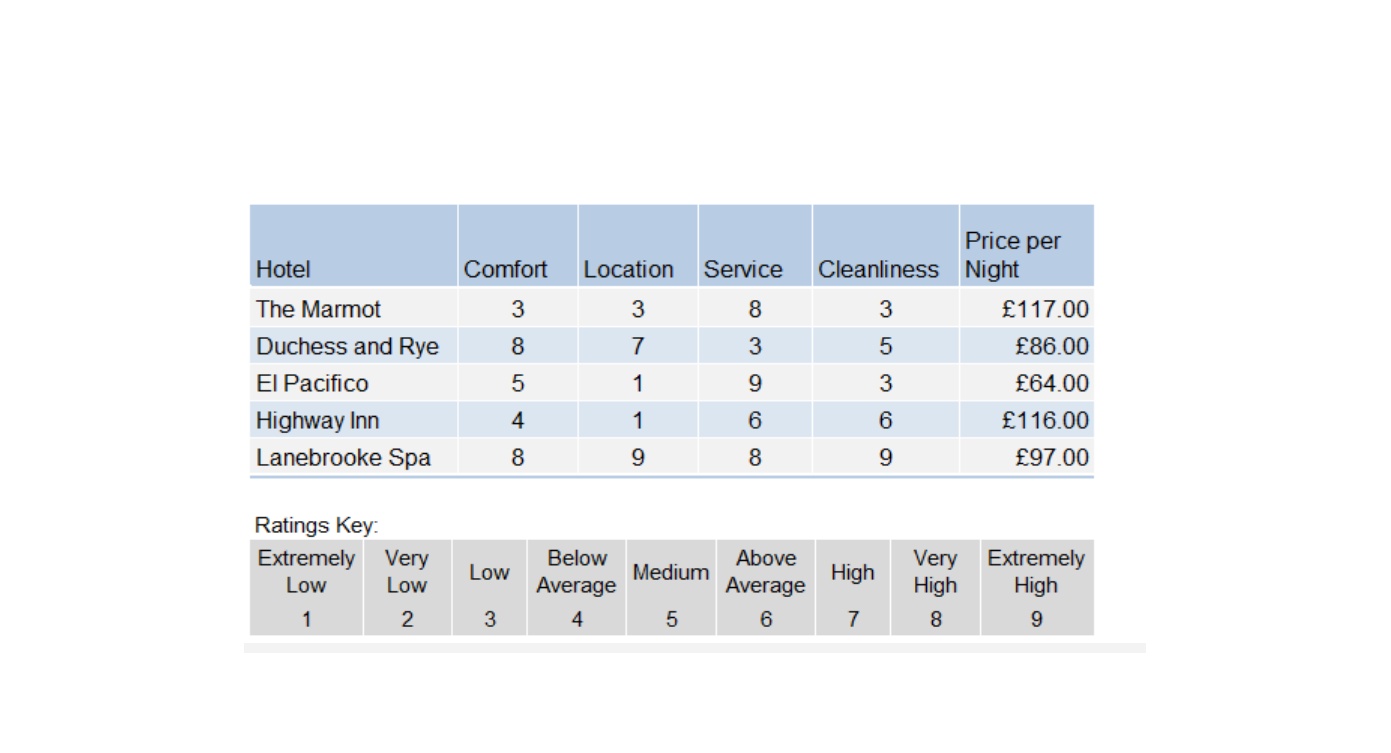Select the Highway Inn hotel cell

(353, 420)
